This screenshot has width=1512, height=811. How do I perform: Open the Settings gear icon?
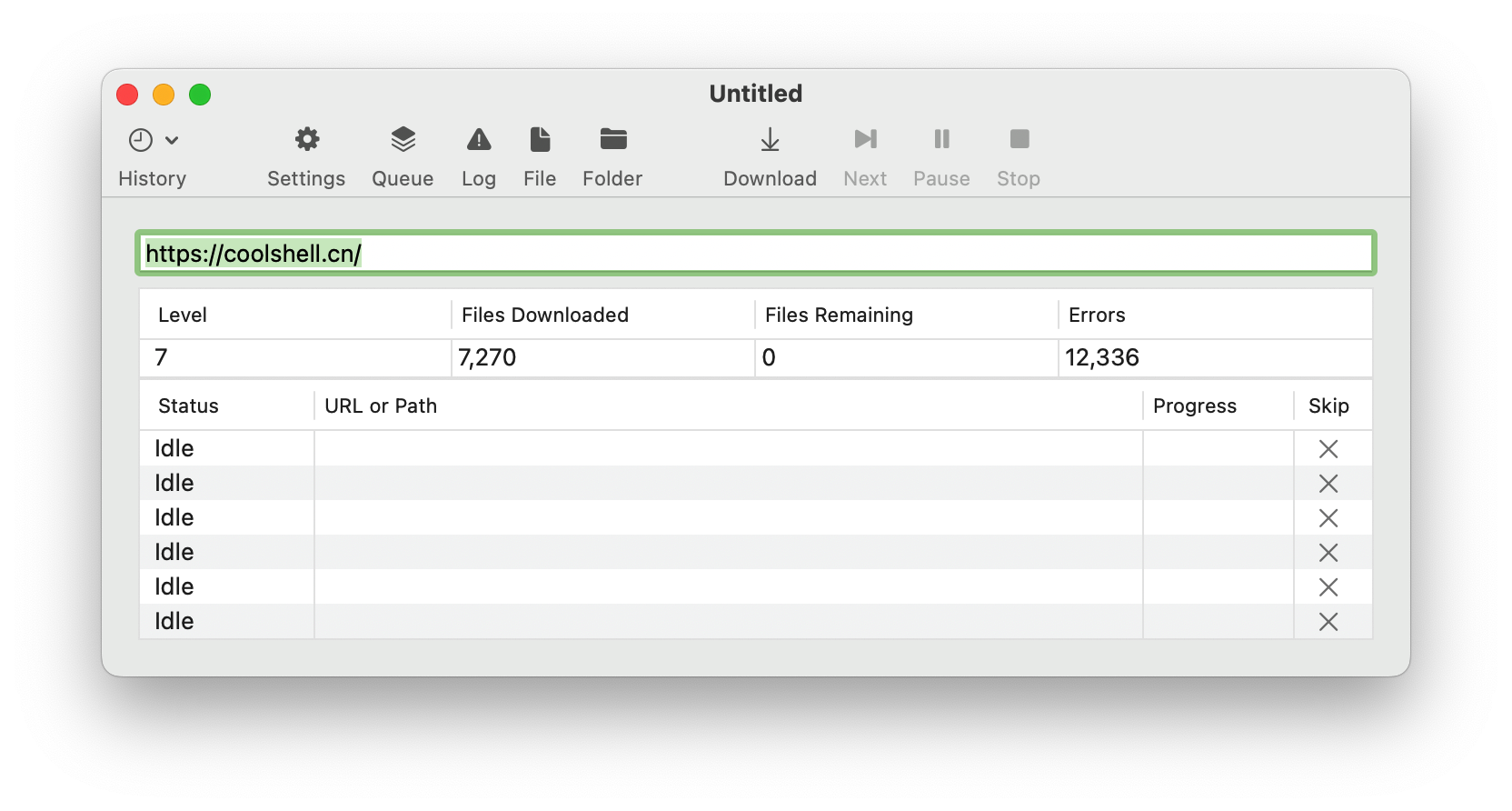pos(307,139)
